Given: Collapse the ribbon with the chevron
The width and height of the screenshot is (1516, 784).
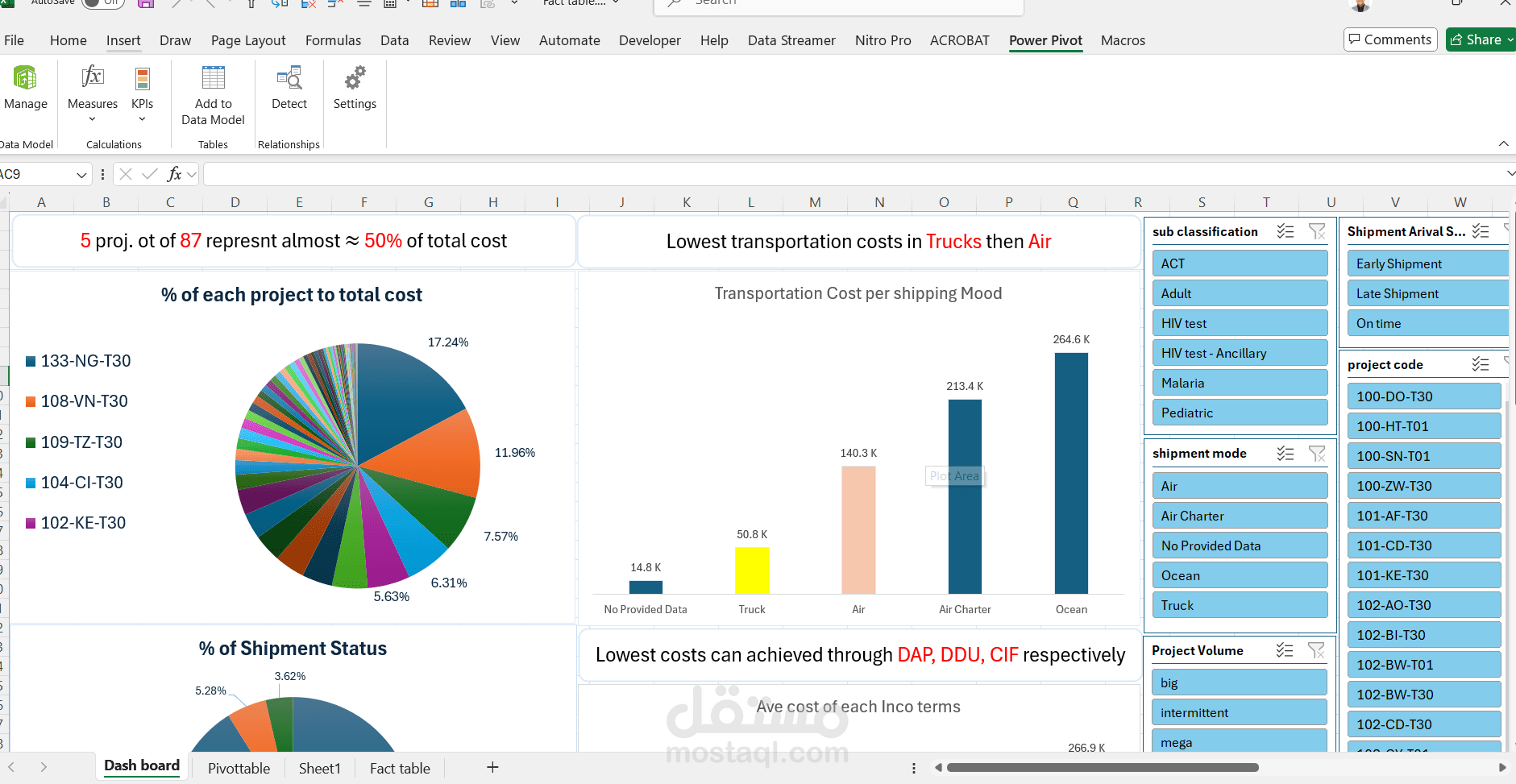Looking at the screenshot, I should point(1503,143).
